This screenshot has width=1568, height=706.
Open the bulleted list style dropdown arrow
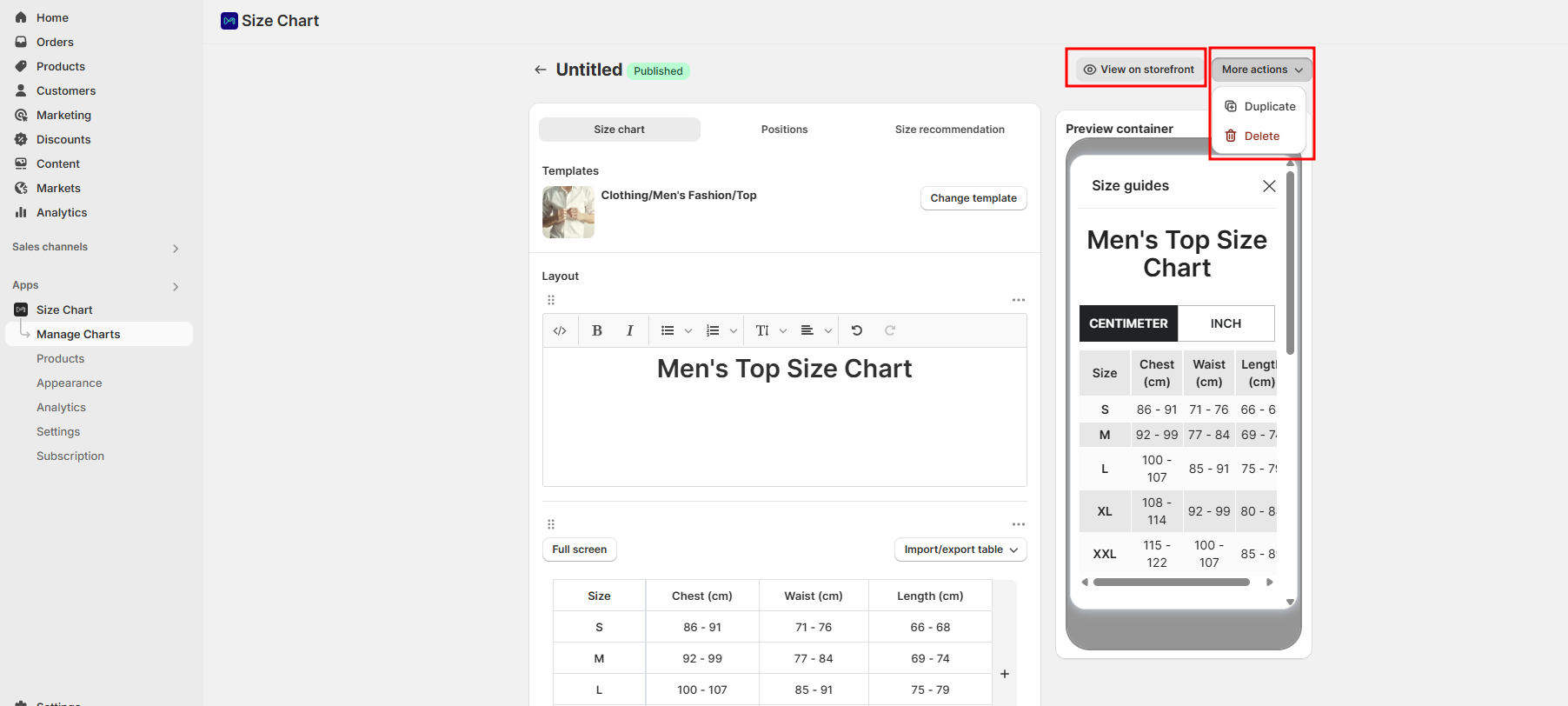click(688, 330)
